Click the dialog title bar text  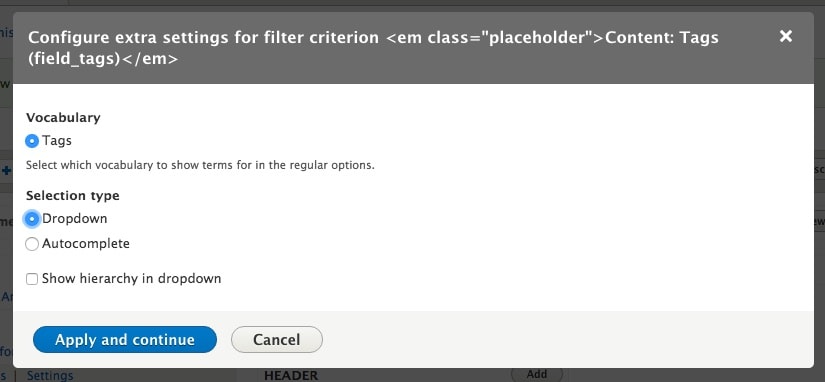tap(373, 48)
